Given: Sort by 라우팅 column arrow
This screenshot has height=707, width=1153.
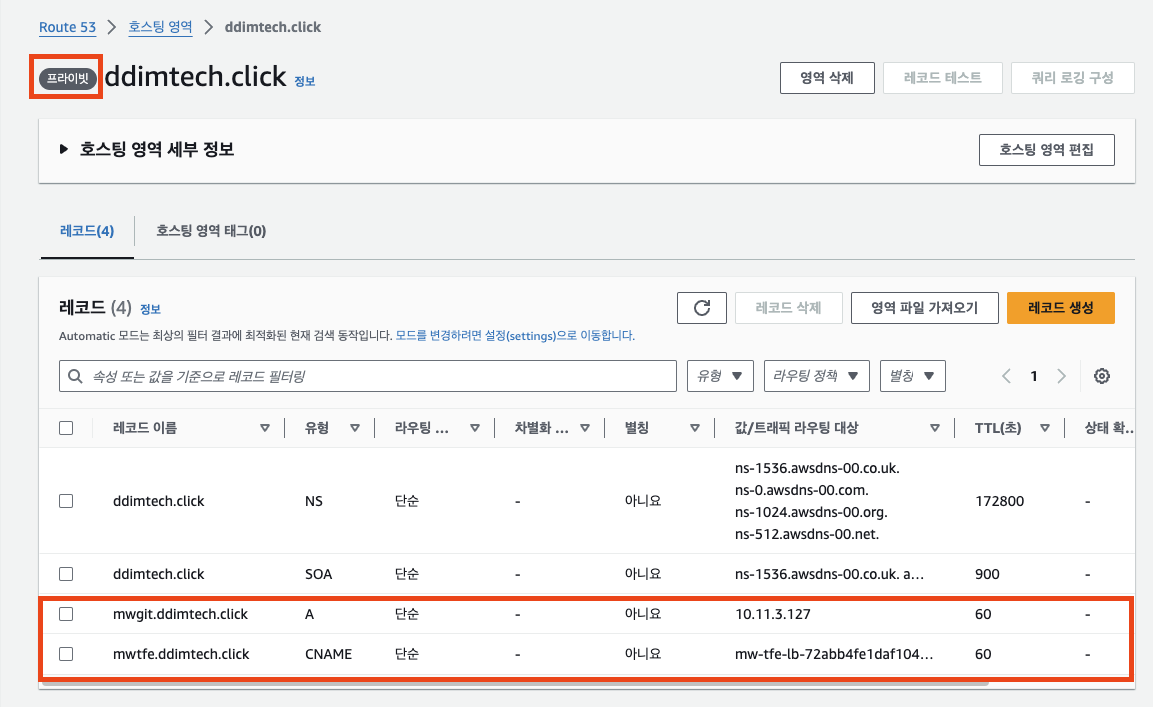Looking at the screenshot, I should 475,428.
